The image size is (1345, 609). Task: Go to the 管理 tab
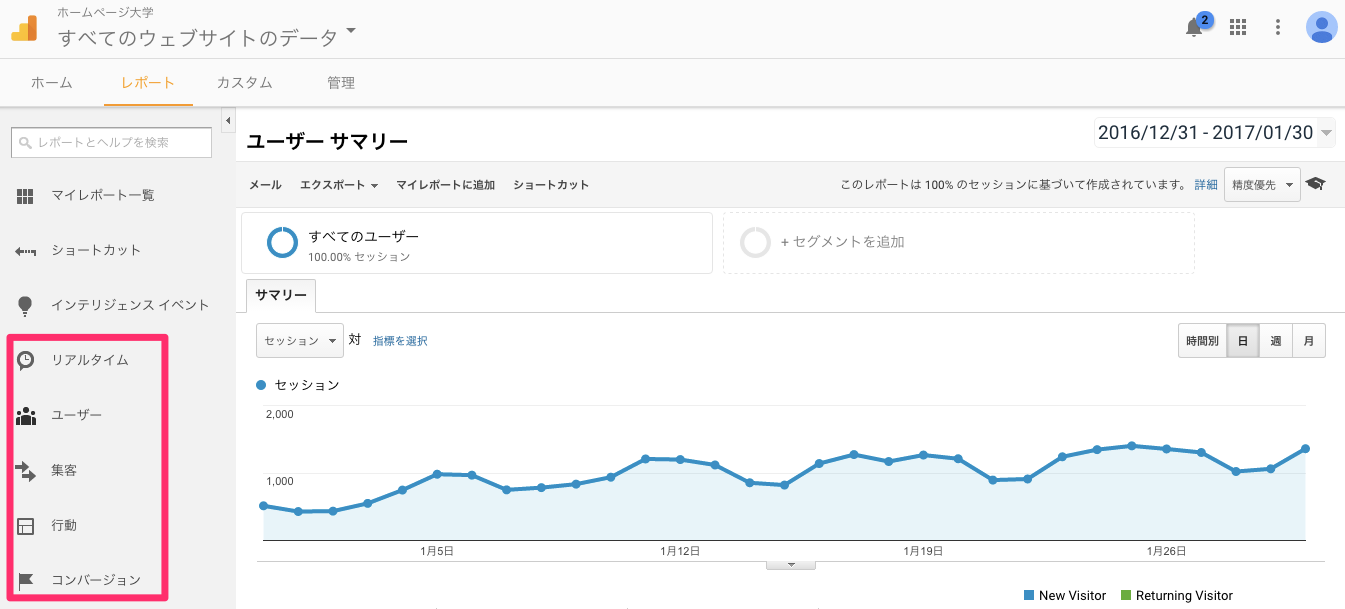[x=340, y=83]
